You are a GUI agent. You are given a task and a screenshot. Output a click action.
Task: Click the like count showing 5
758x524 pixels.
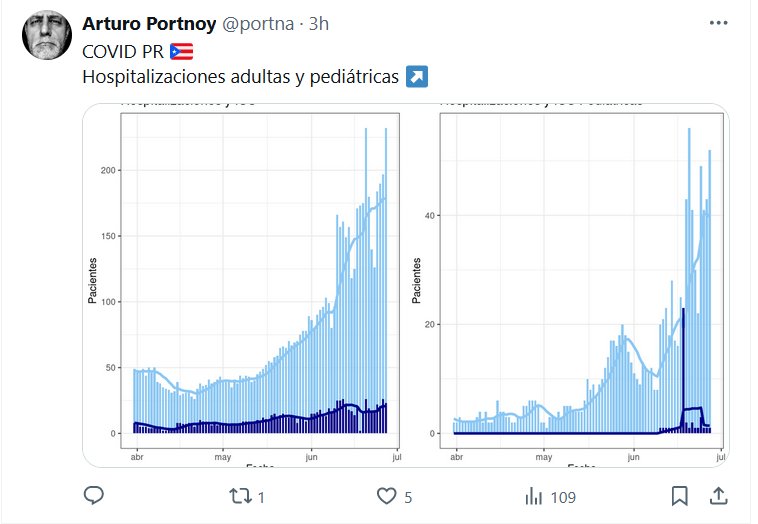pyautogui.click(x=408, y=496)
